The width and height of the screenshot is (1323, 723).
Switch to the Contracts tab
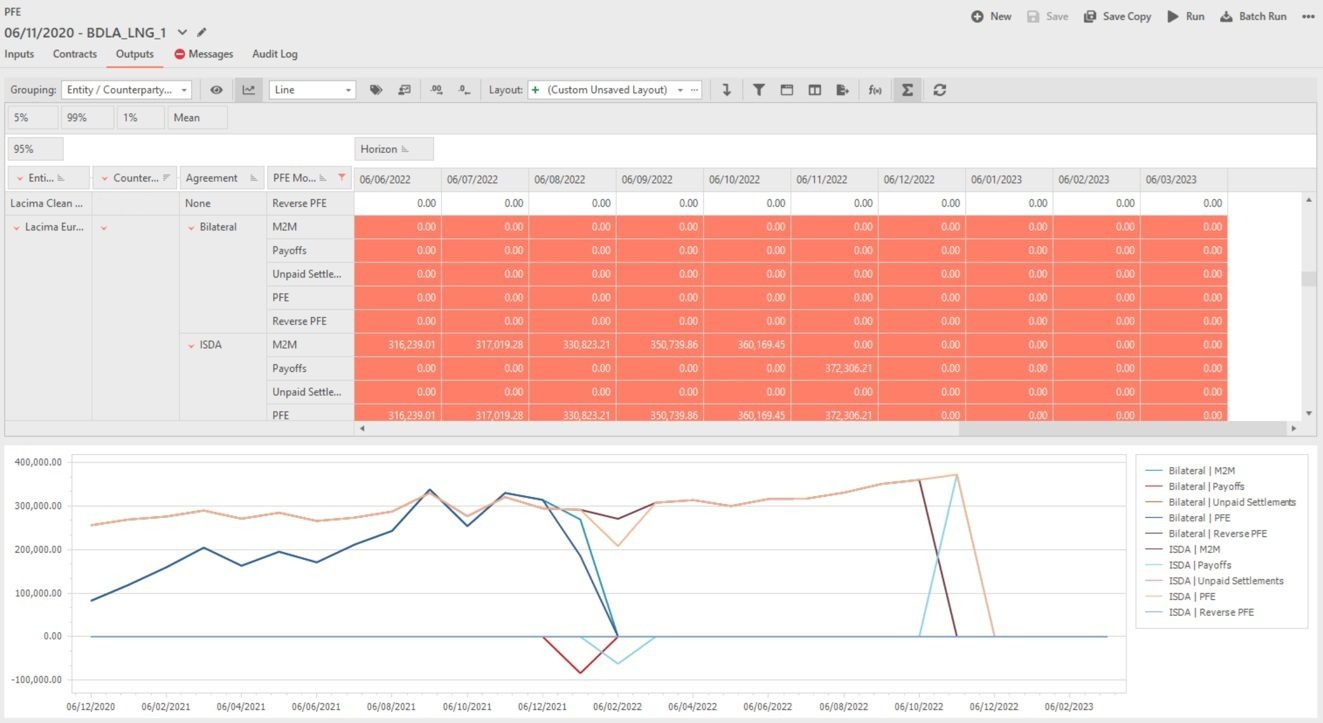(75, 54)
